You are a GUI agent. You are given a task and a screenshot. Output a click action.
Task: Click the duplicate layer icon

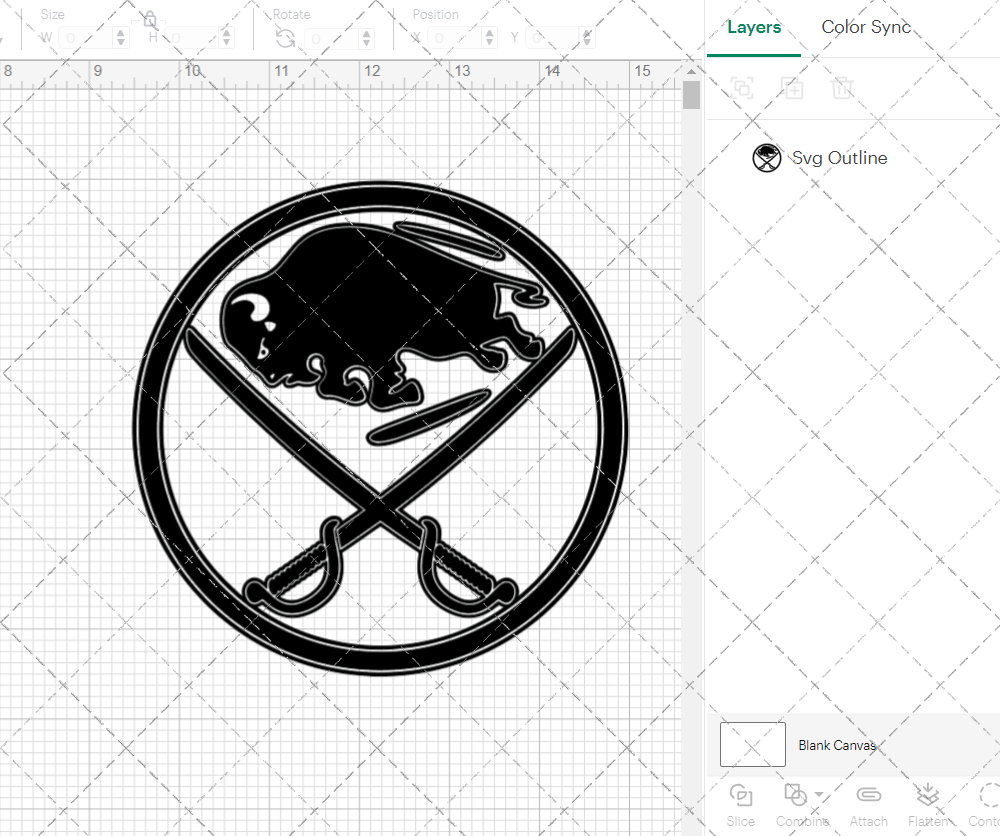(x=742, y=88)
